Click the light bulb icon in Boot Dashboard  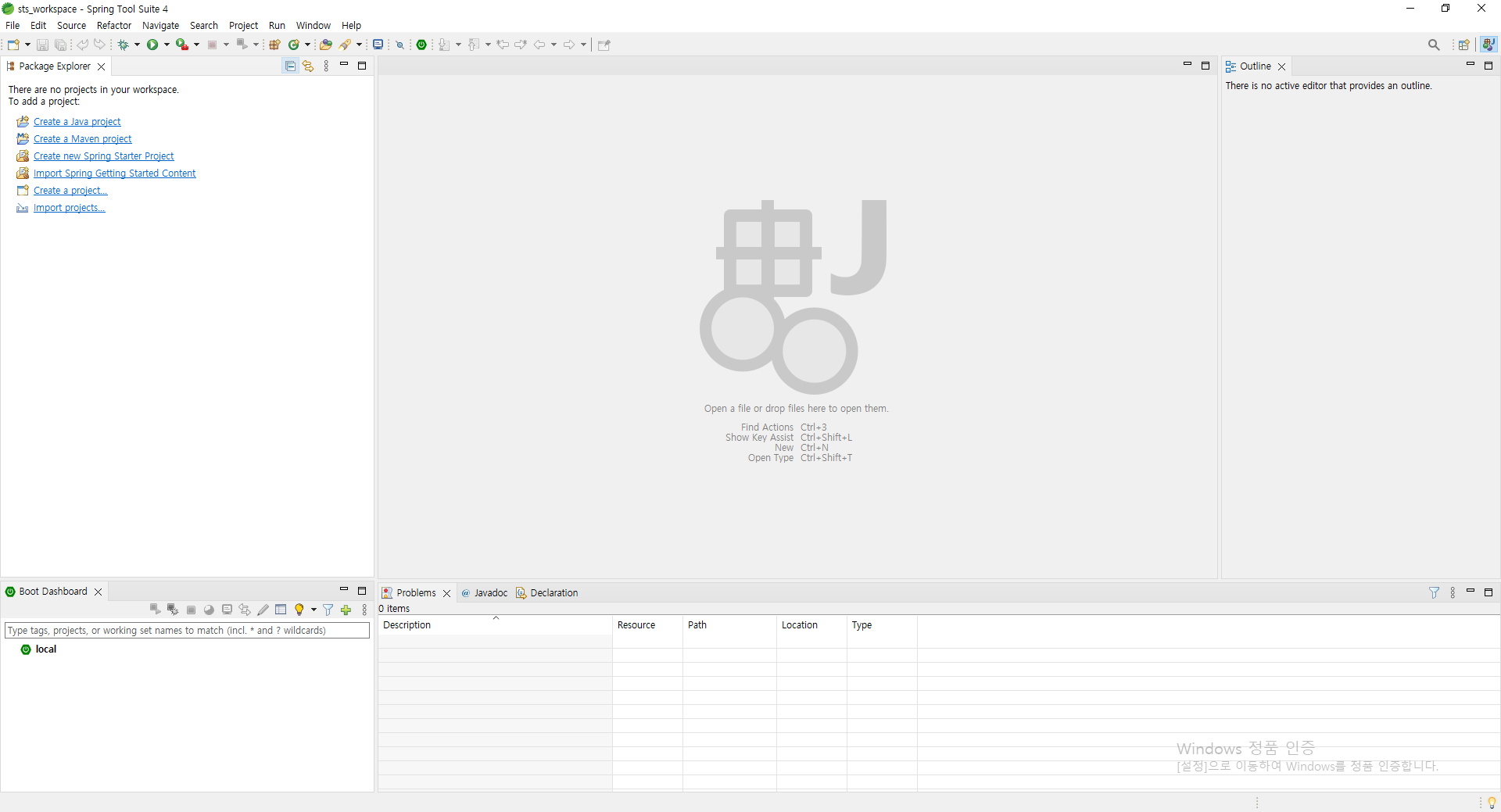(299, 610)
